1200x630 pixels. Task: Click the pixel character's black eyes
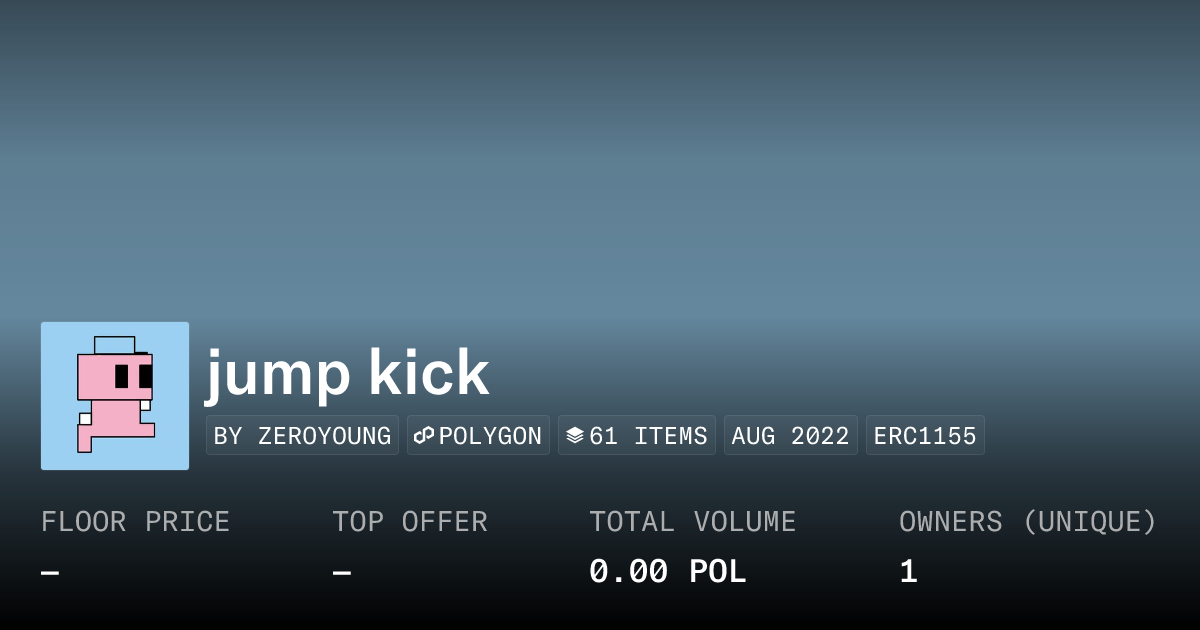point(133,376)
